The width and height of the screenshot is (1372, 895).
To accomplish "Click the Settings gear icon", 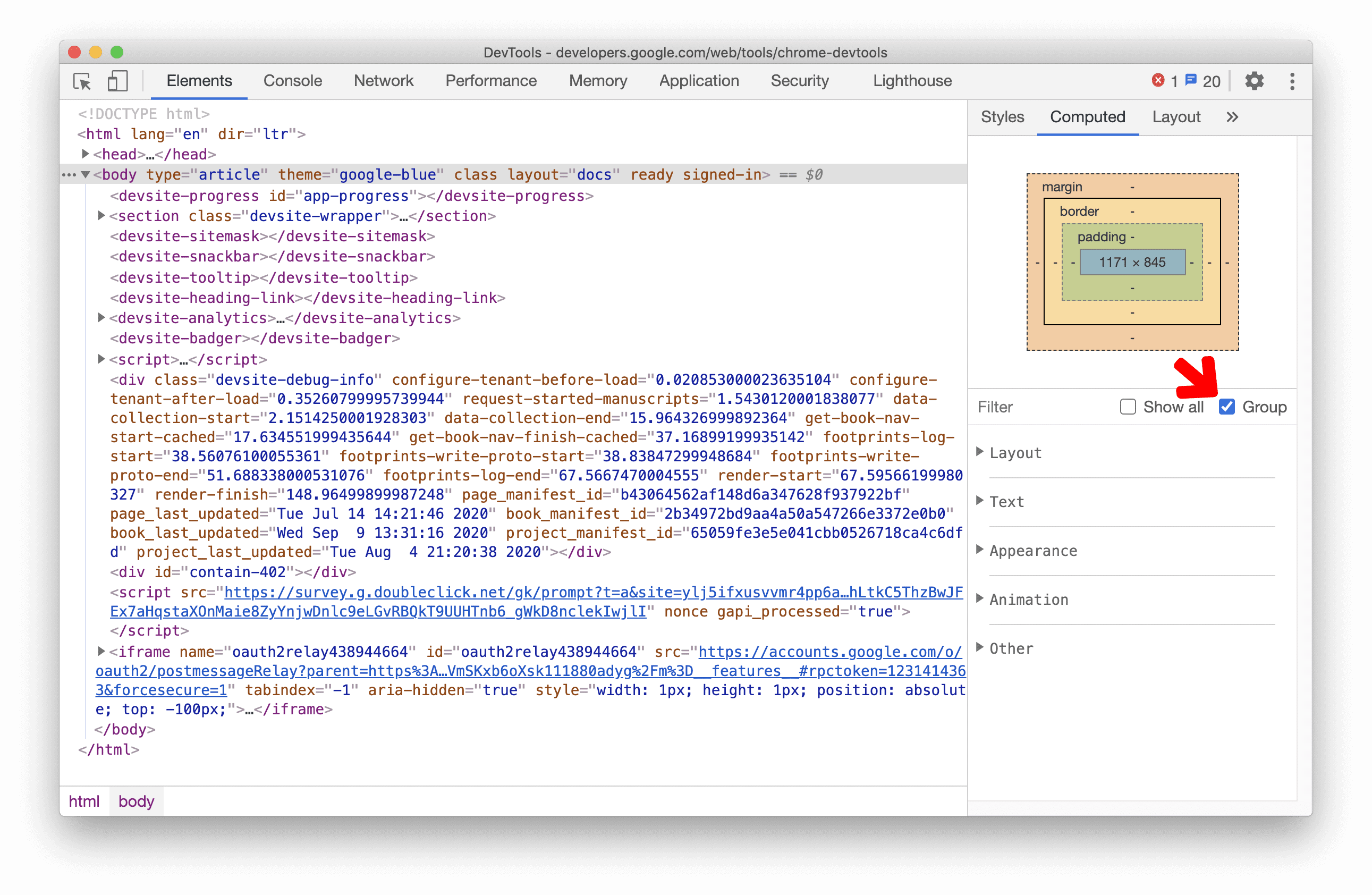I will [1255, 81].
